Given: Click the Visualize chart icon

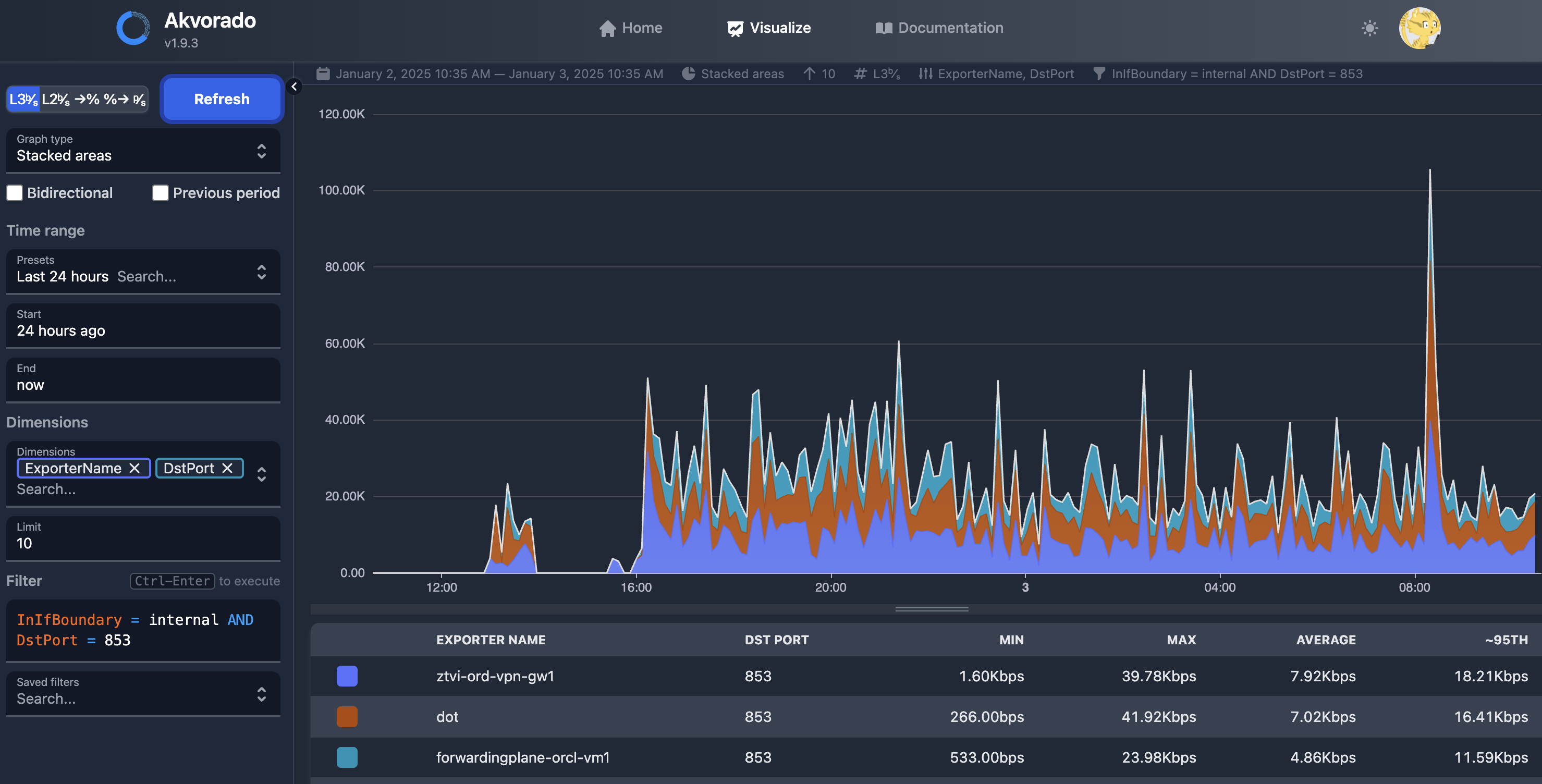Looking at the screenshot, I should [x=735, y=28].
